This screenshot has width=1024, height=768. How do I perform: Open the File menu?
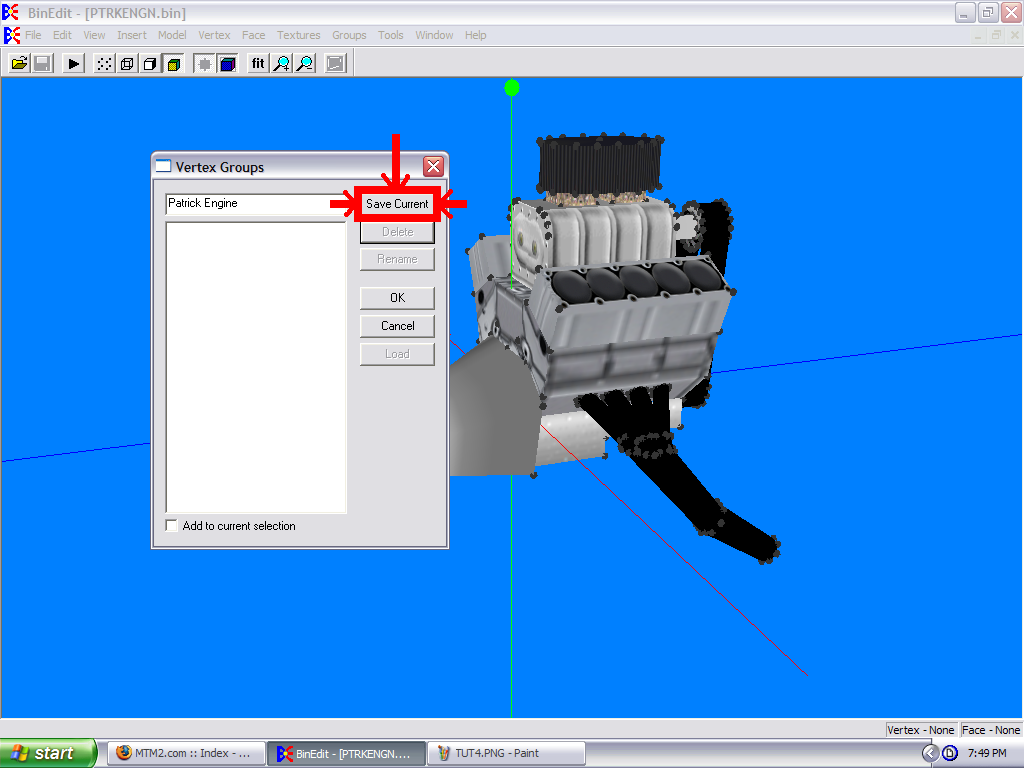tap(33, 35)
